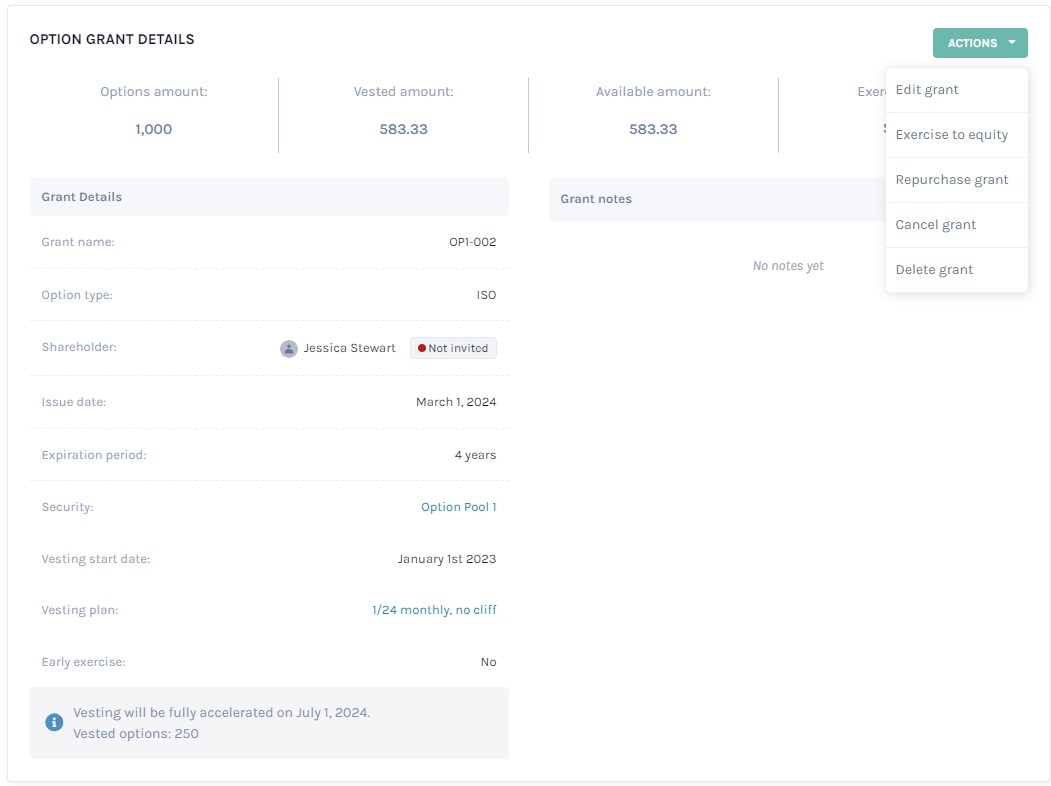Click the expiration period value 4 years
Screen dimensions: 1051x786
pos(475,455)
